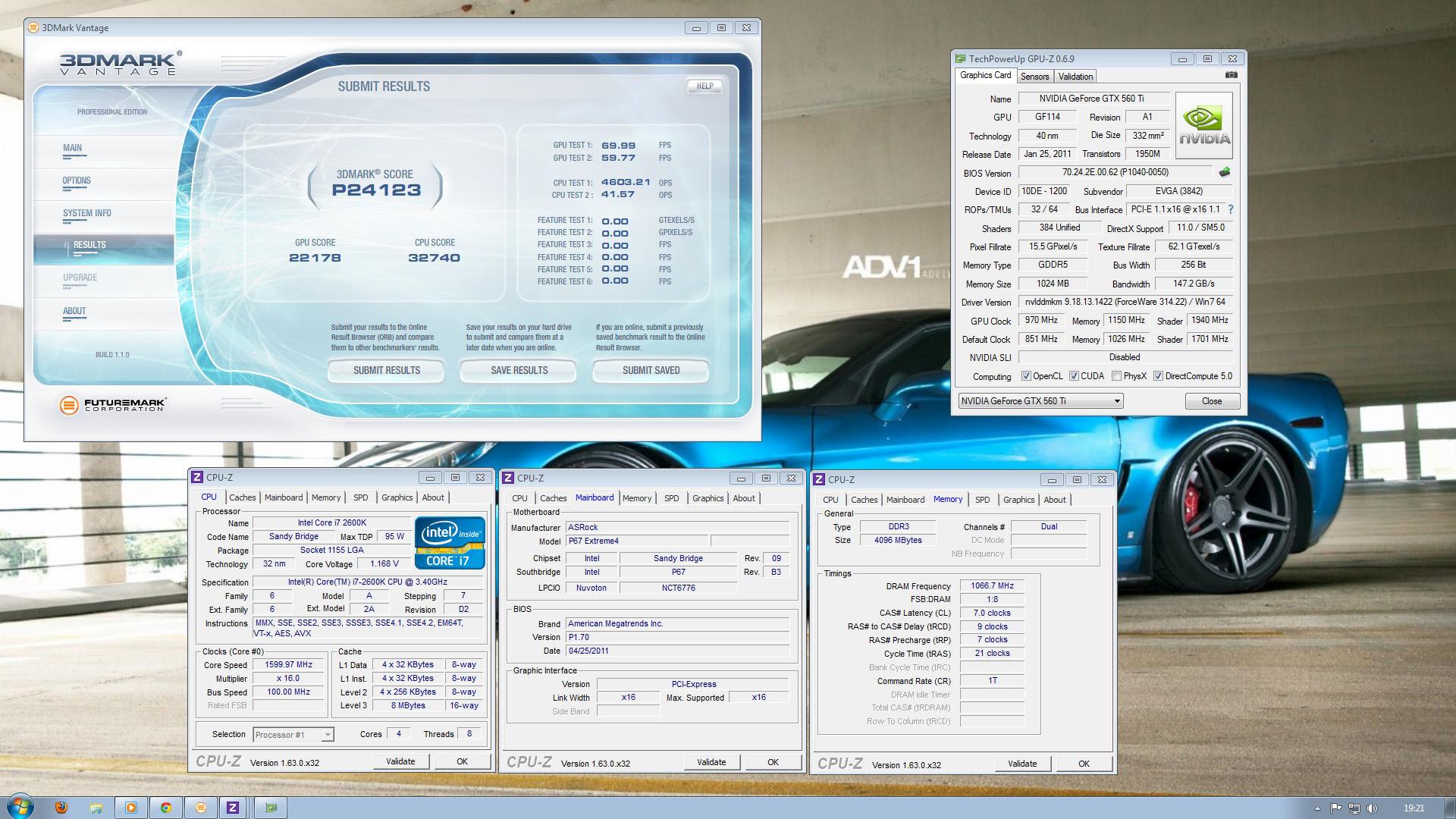Click the GPU SCORE value 22178
This screenshot has width=1456, height=819.
(x=315, y=258)
